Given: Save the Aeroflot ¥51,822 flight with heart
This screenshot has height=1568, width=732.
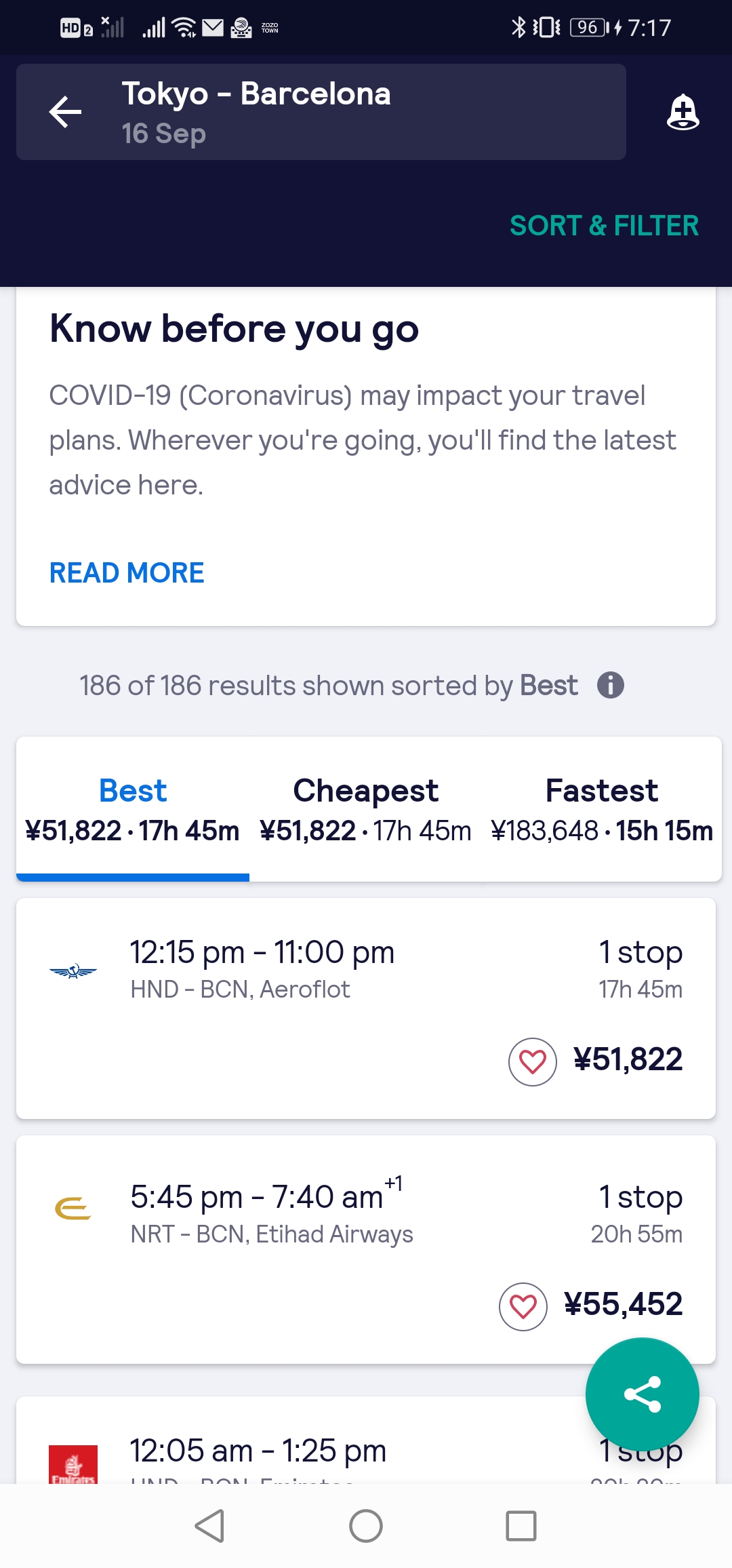Looking at the screenshot, I should pos(533,1061).
